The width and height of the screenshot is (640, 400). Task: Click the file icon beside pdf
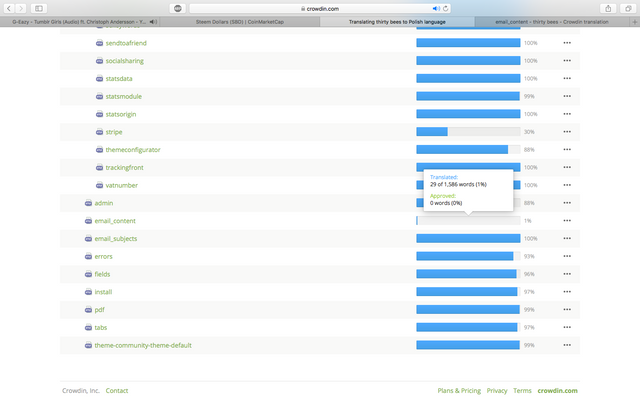click(88, 310)
